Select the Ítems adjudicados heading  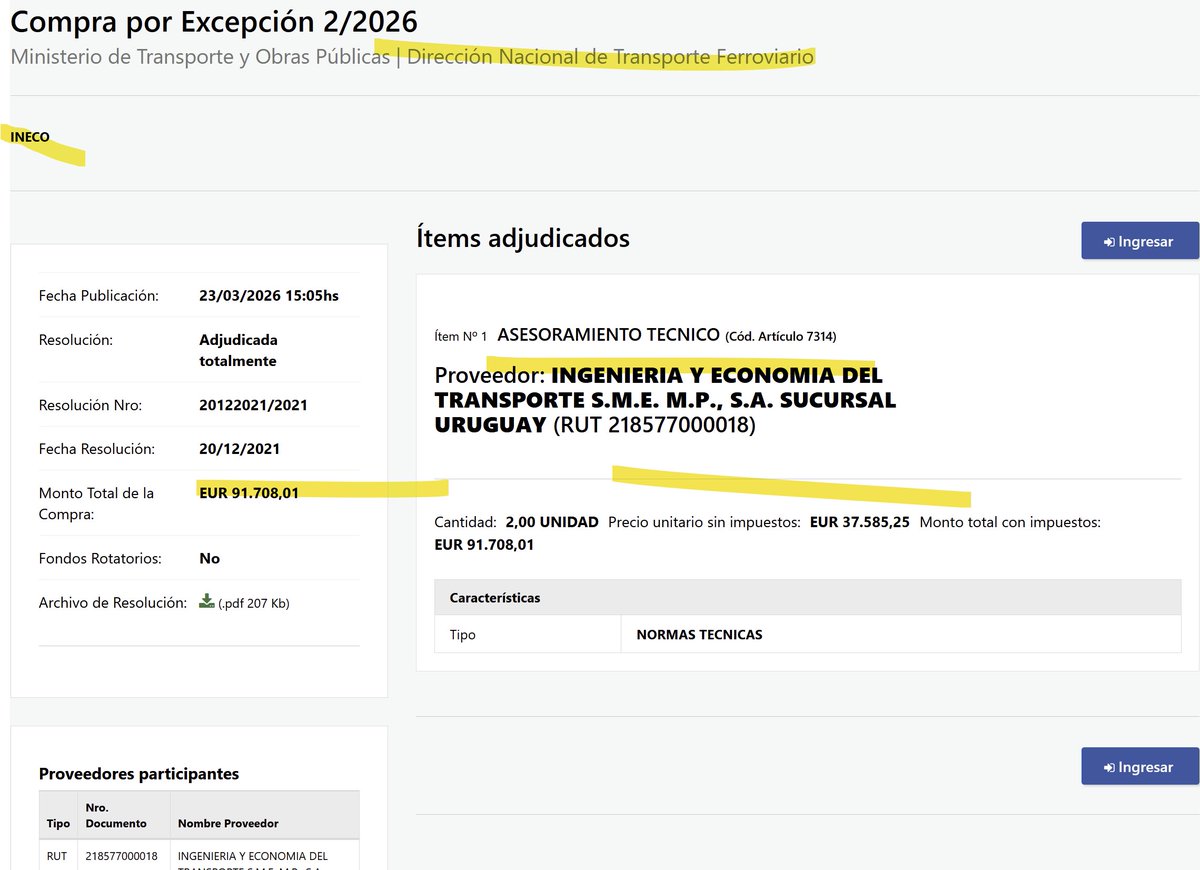[523, 238]
